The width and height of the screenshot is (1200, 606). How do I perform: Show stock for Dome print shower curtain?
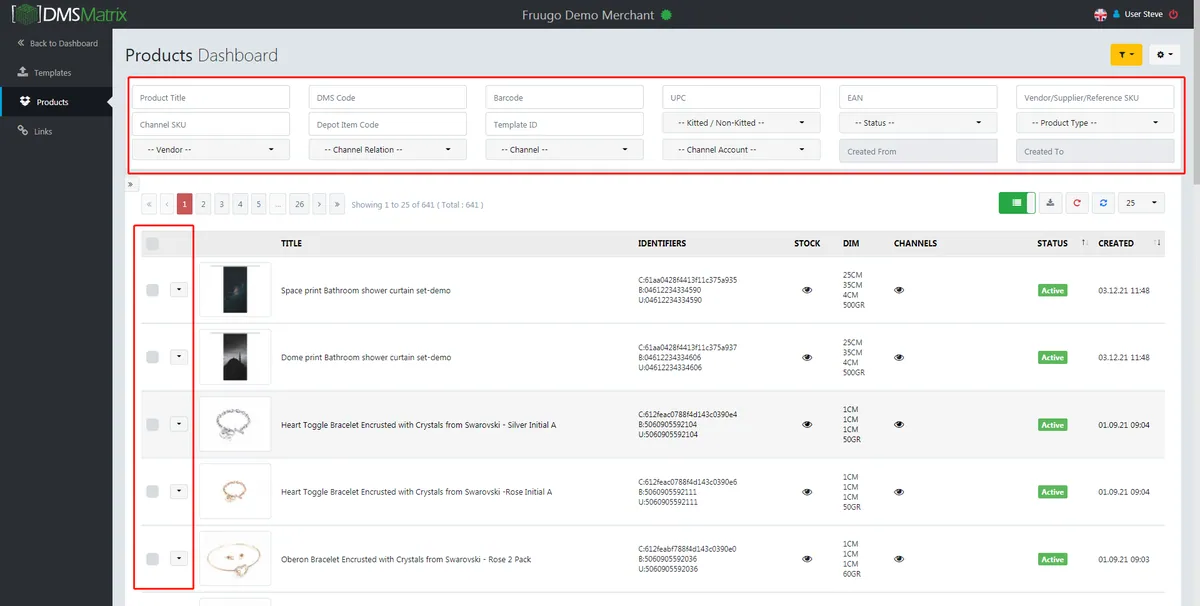pyautogui.click(x=807, y=357)
